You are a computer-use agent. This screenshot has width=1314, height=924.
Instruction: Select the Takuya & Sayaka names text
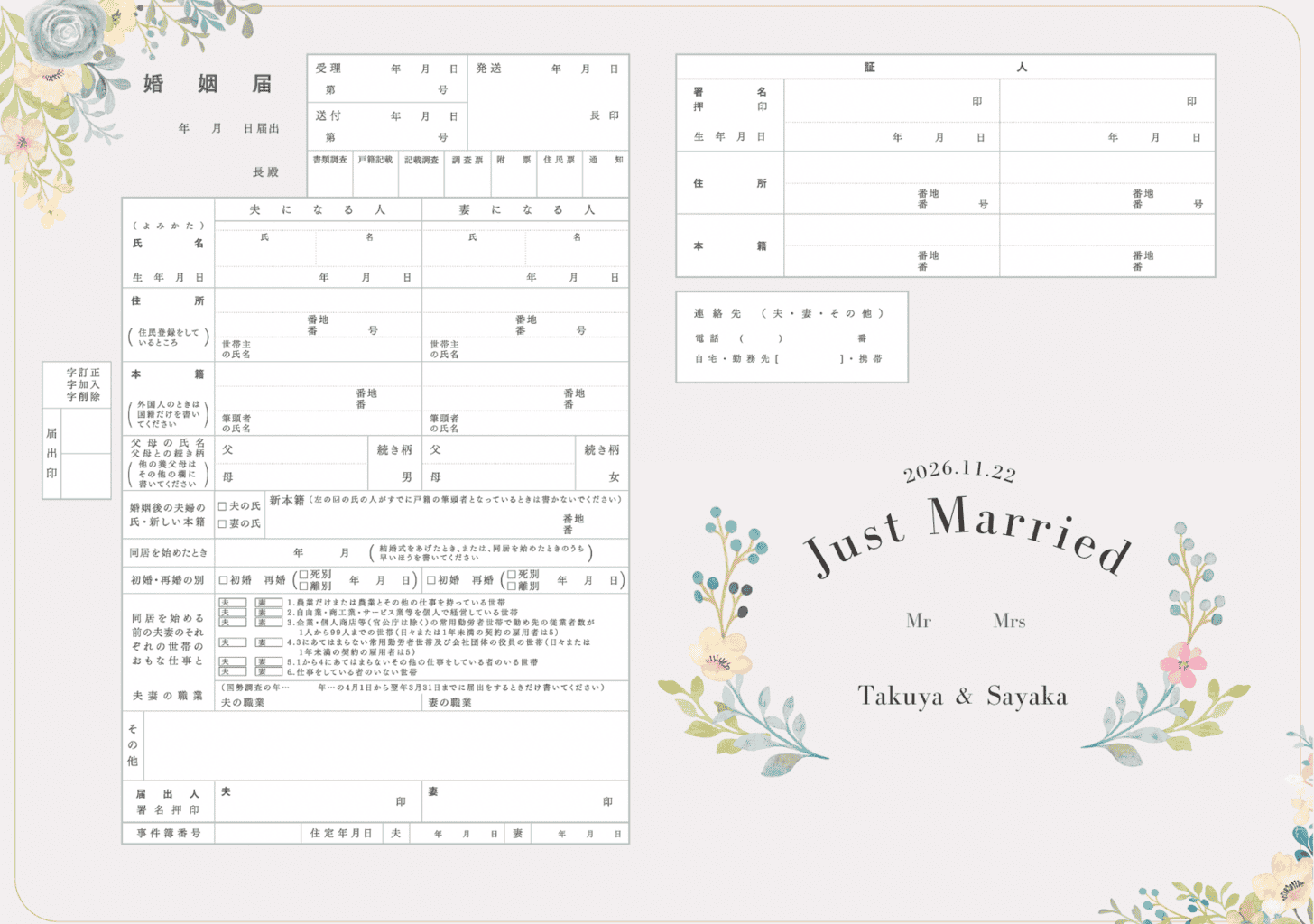962,696
